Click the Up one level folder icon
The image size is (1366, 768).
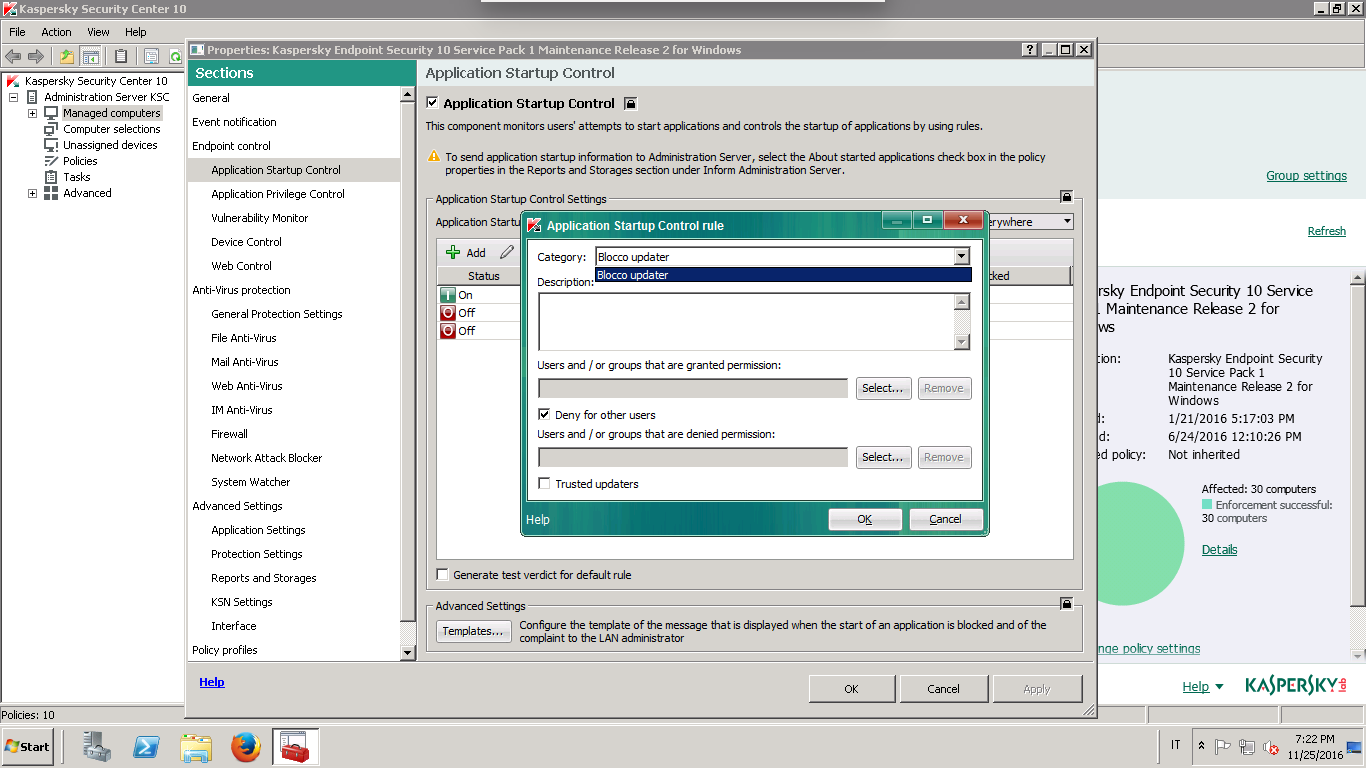click(x=66, y=56)
